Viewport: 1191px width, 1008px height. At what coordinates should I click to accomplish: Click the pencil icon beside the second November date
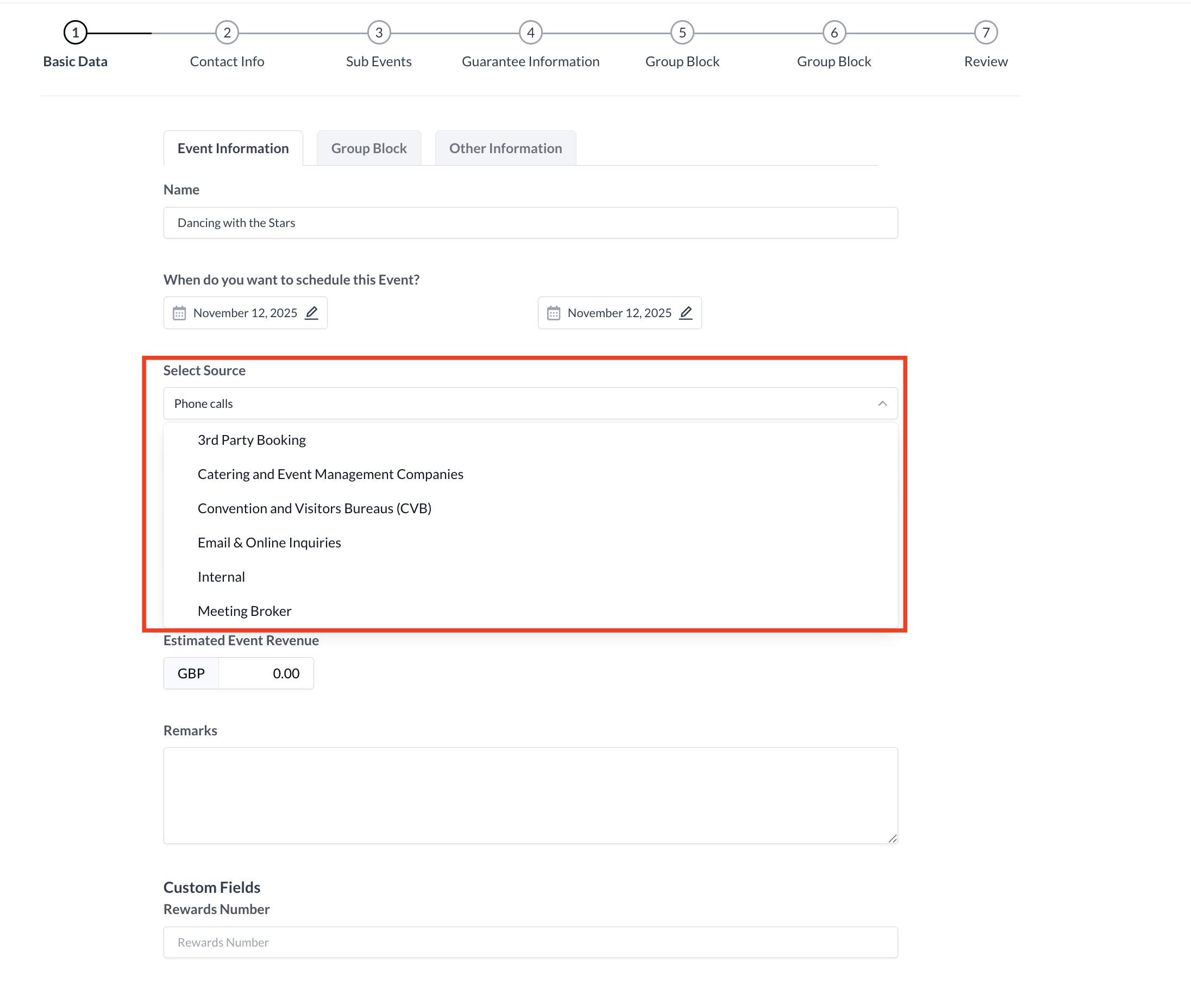pyautogui.click(x=686, y=313)
